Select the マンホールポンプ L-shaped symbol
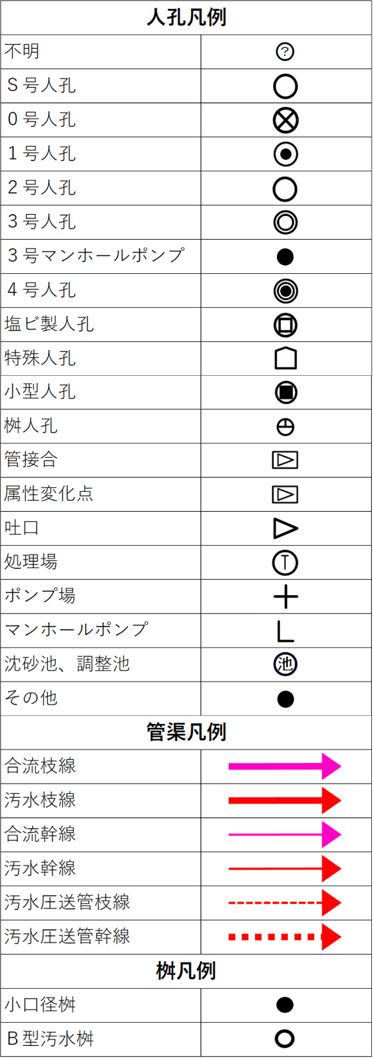This screenshot has width=373, height=1058. click(x=286, y=630)
